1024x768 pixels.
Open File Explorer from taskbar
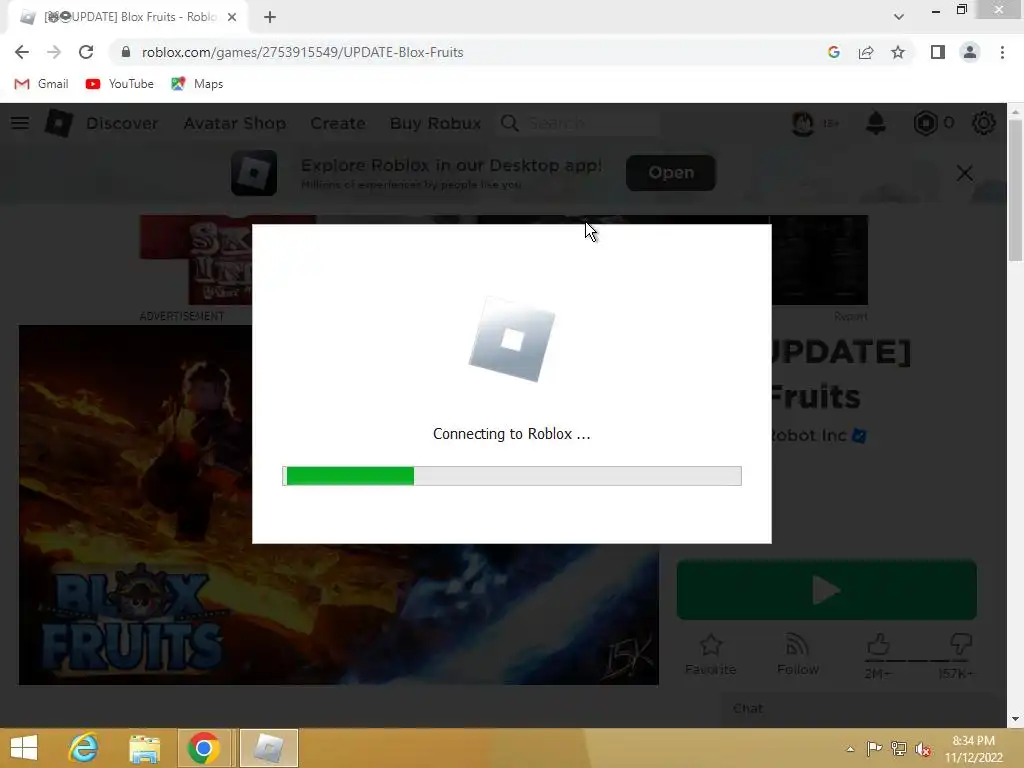tap(144, 748)
